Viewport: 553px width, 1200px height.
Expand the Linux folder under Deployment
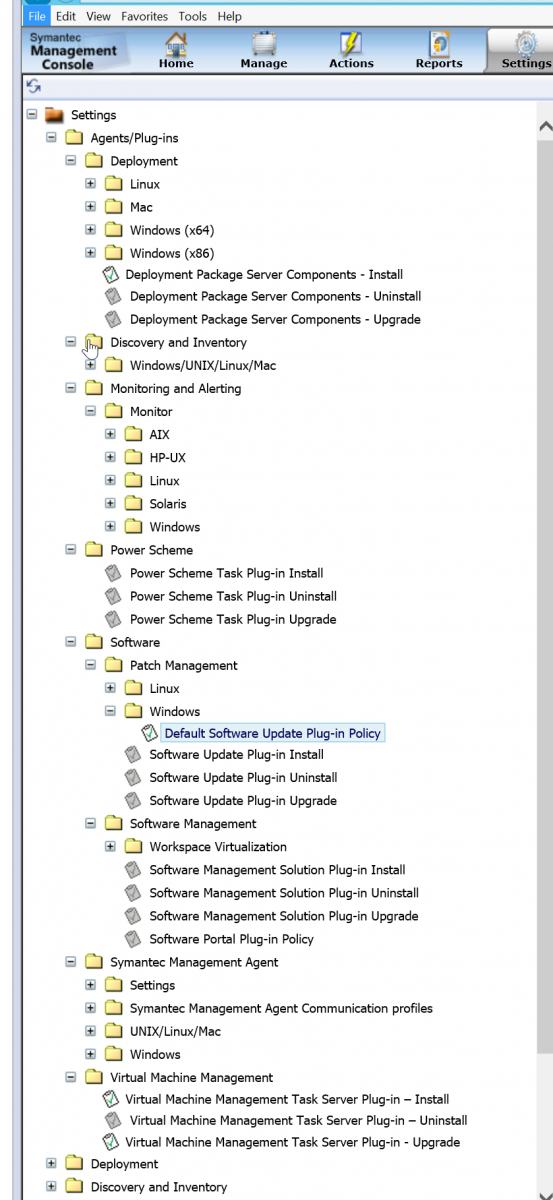pyautogui.click(x=90, y=183)
